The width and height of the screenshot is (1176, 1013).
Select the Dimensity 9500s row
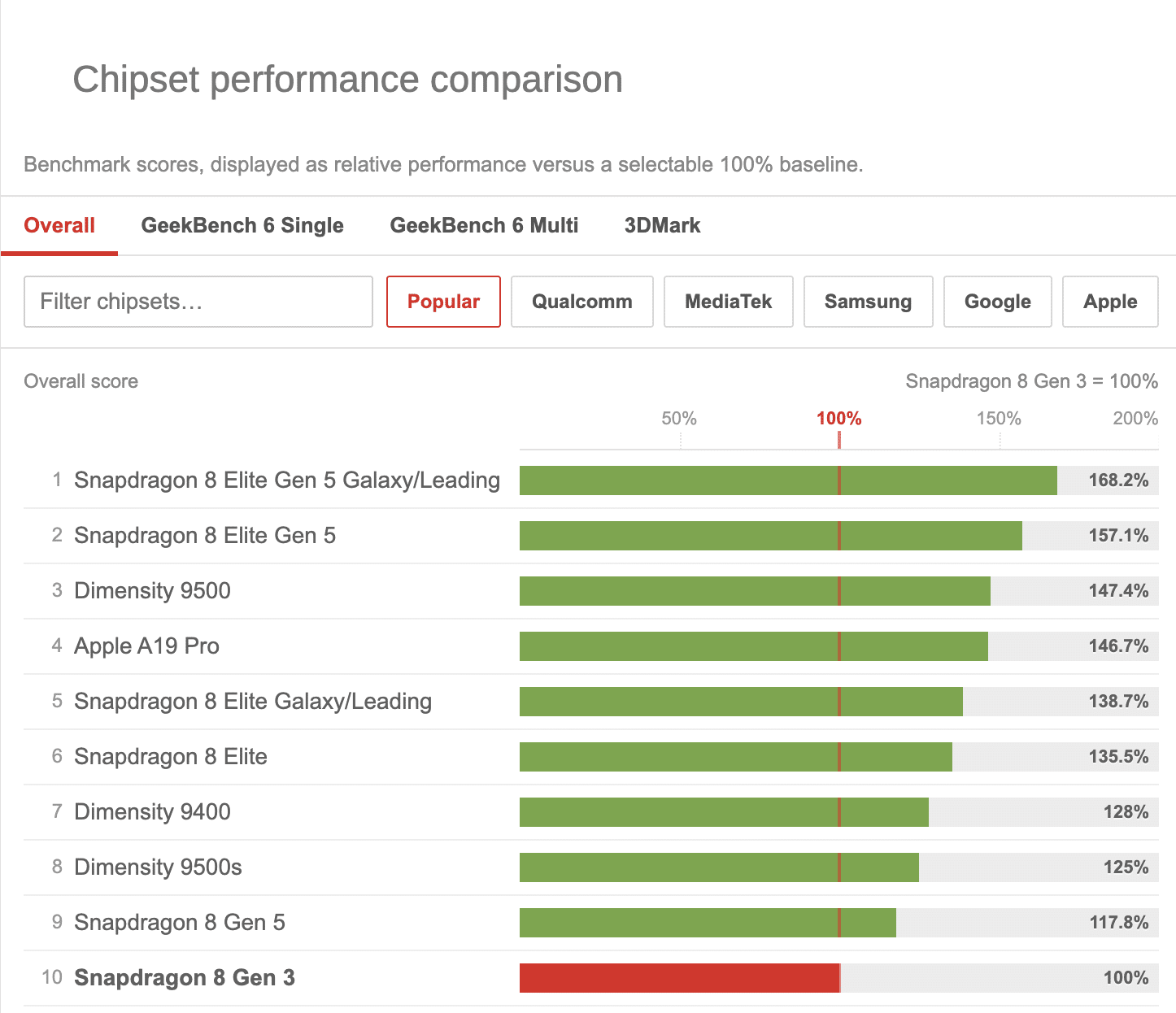591,867
